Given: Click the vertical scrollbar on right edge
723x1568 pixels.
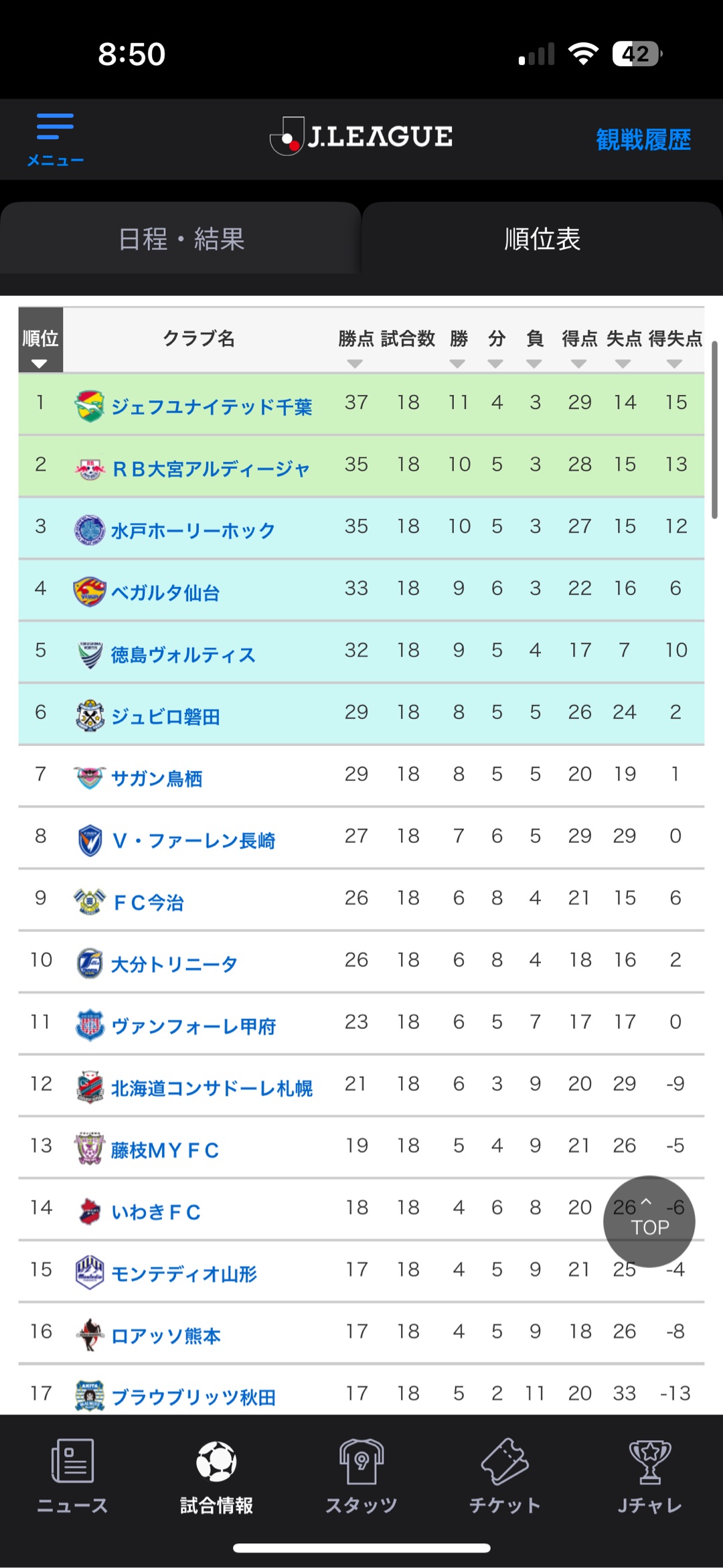Looking at the screenshot, I should click(x=714, y=430).
